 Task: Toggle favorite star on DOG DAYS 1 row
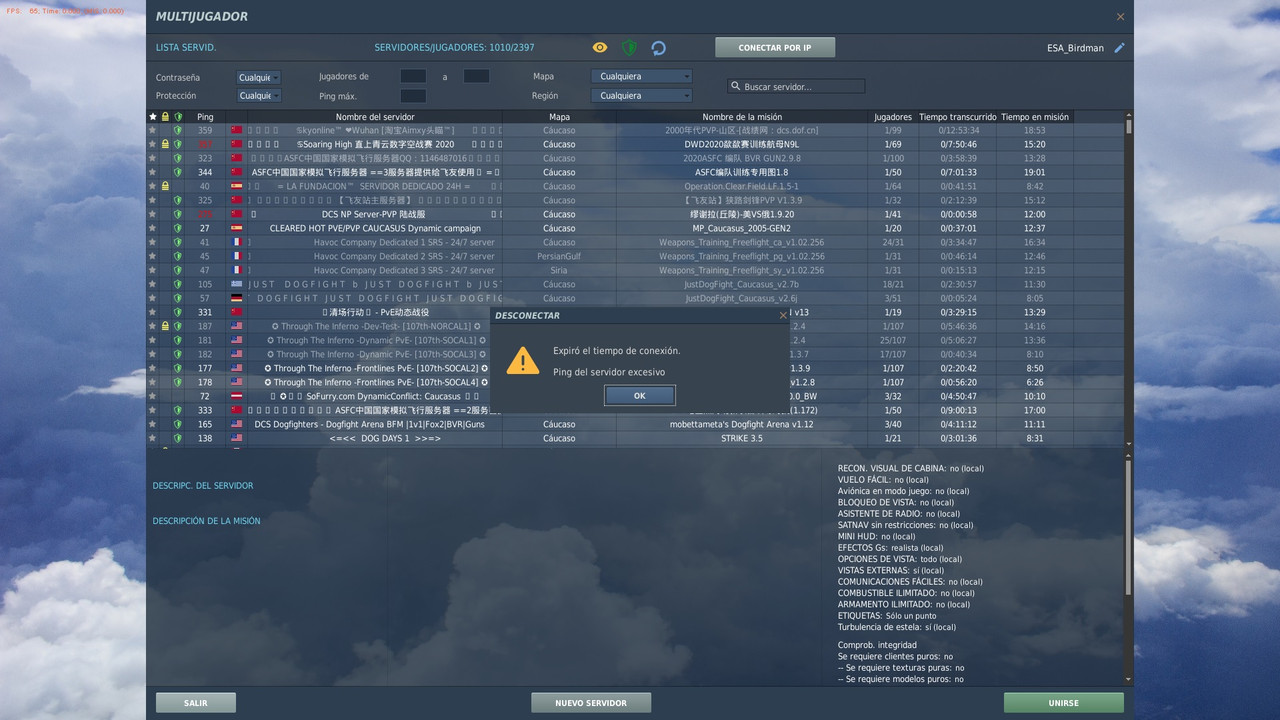tap(153, 438)
